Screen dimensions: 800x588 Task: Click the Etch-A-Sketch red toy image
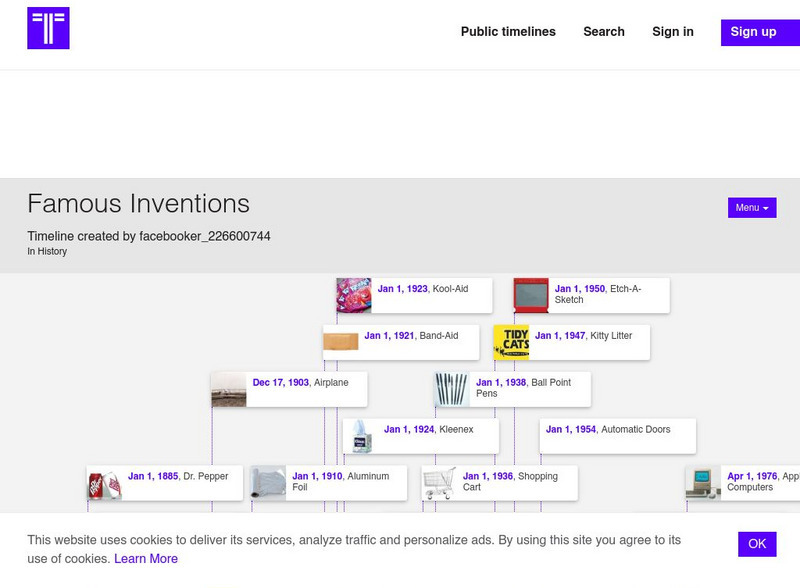(532, 296)
